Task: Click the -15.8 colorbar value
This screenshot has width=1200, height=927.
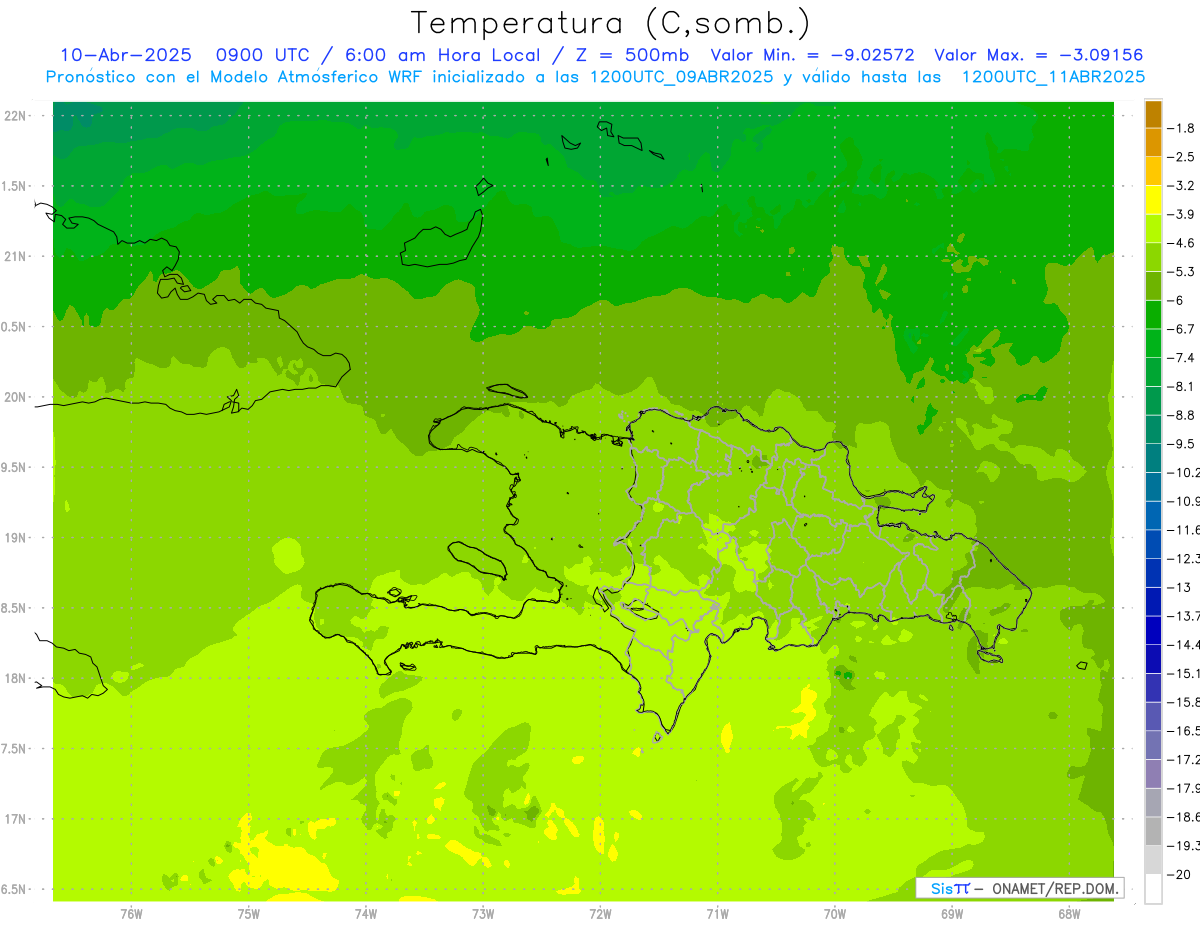Action: tap(1184, 702)
